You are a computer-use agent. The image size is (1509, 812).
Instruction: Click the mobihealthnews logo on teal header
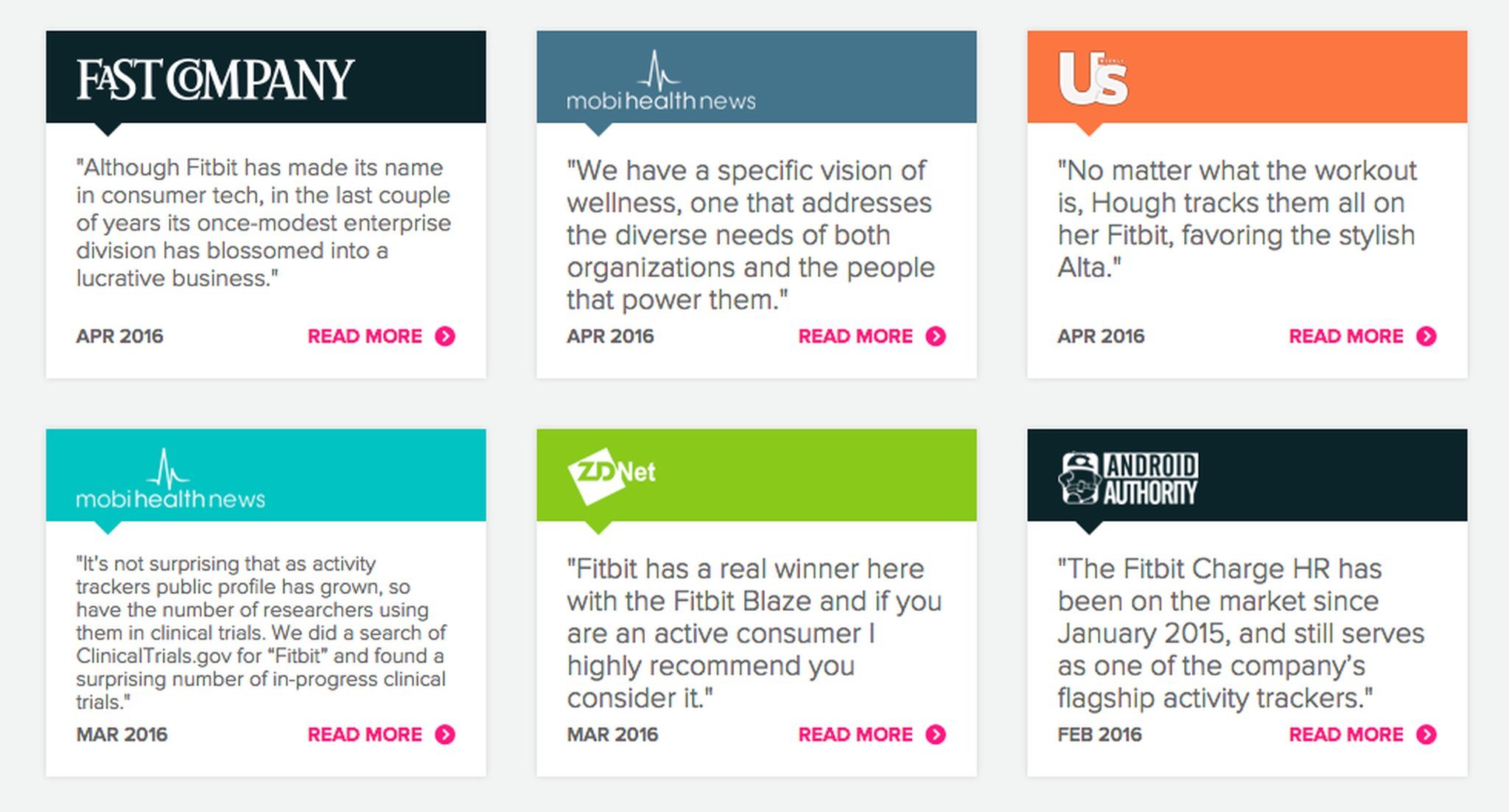click(x=170, y=480)
